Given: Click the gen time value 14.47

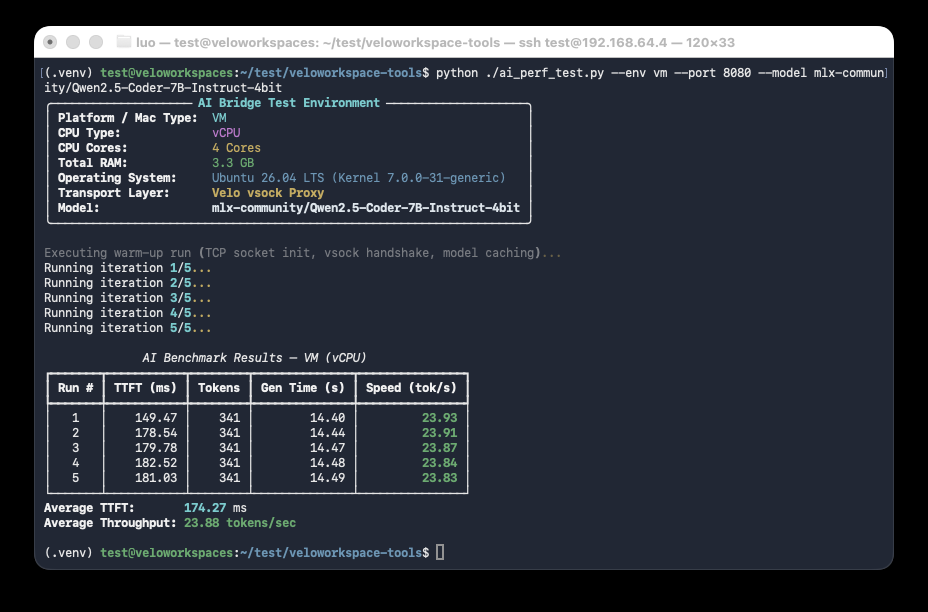Looking at the screenshot, I should tap(327, 448).
